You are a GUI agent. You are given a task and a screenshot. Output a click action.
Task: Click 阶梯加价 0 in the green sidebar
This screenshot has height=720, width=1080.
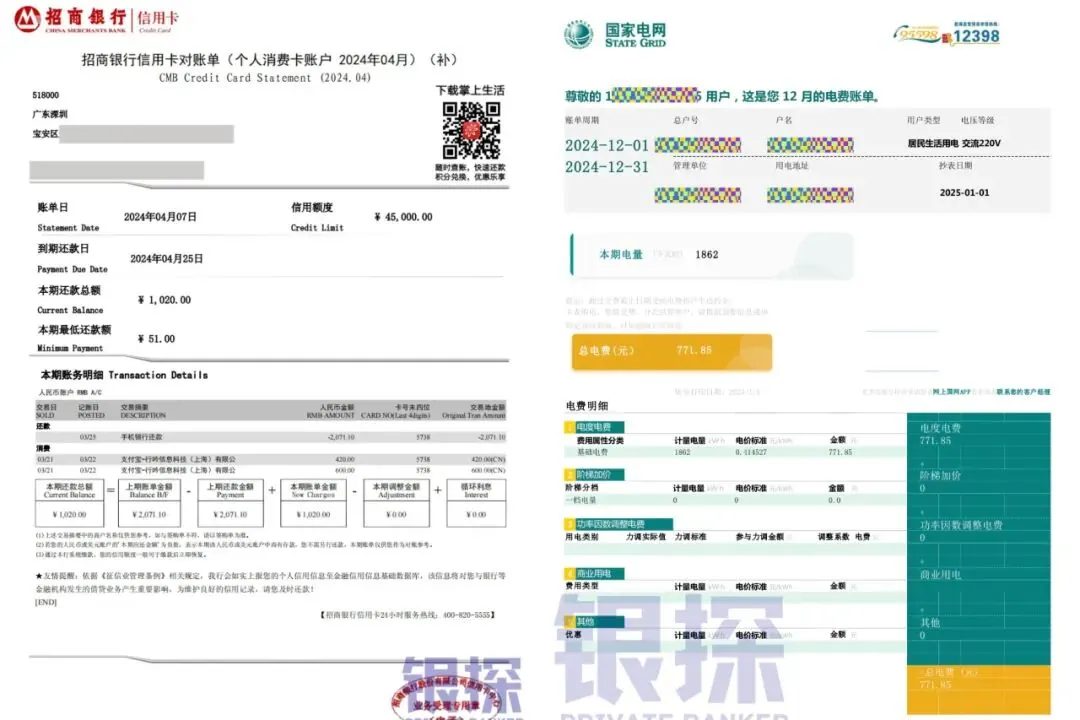point(940,482)
